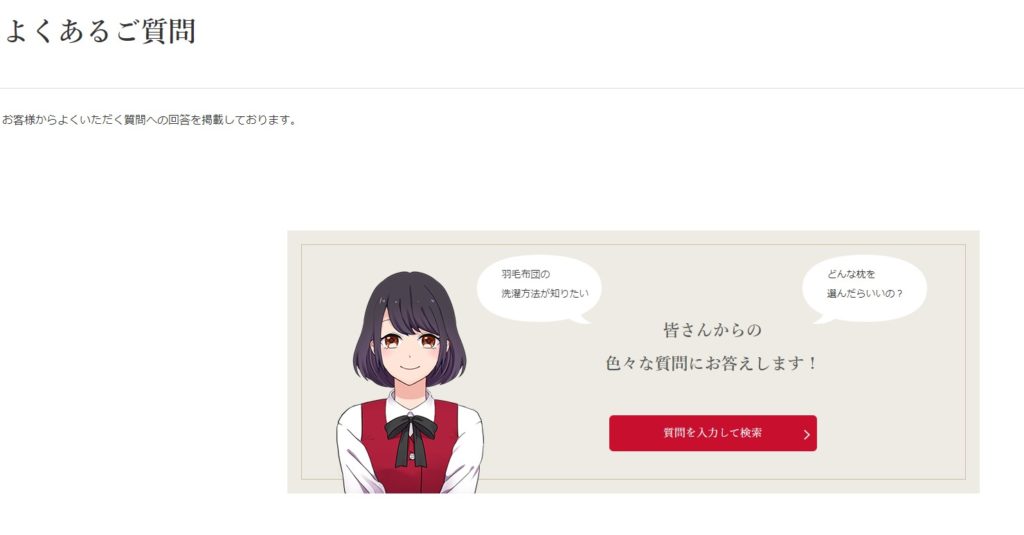Click the どんな枕を line in the right bubble

coord(851,274)
